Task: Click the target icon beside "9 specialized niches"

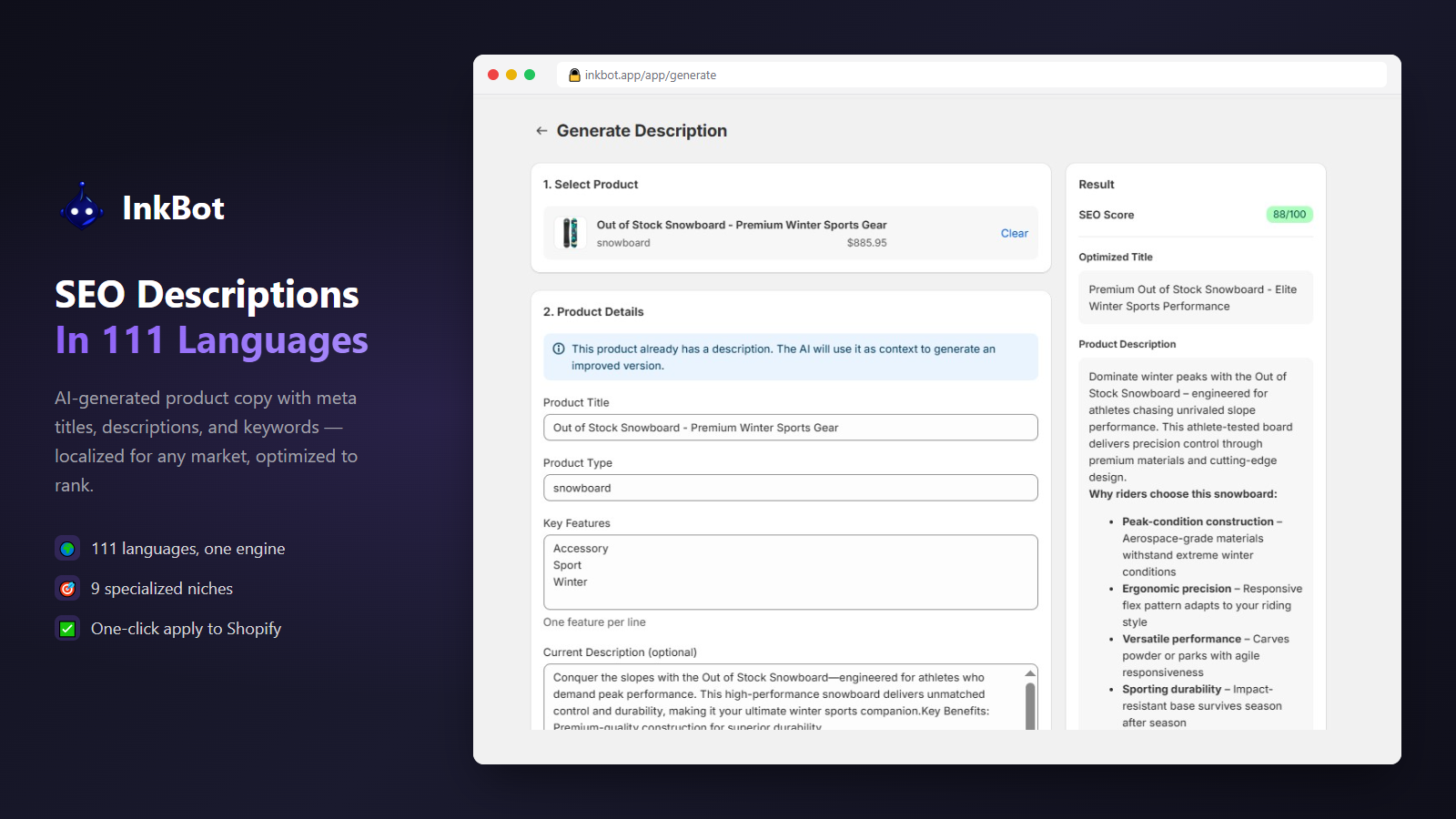Action: 67,588
